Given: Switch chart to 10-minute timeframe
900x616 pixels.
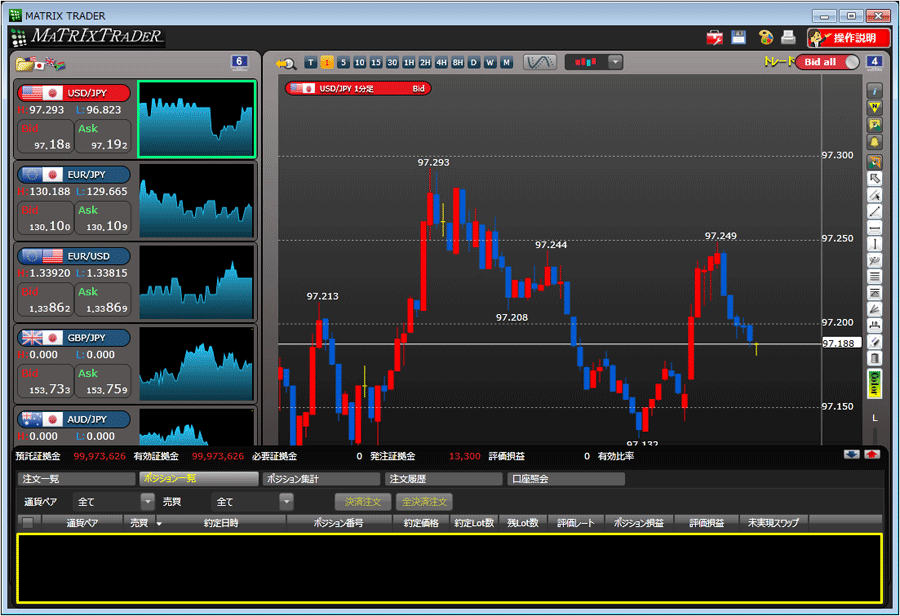Looking at the screenshot, I should point(359,62).
